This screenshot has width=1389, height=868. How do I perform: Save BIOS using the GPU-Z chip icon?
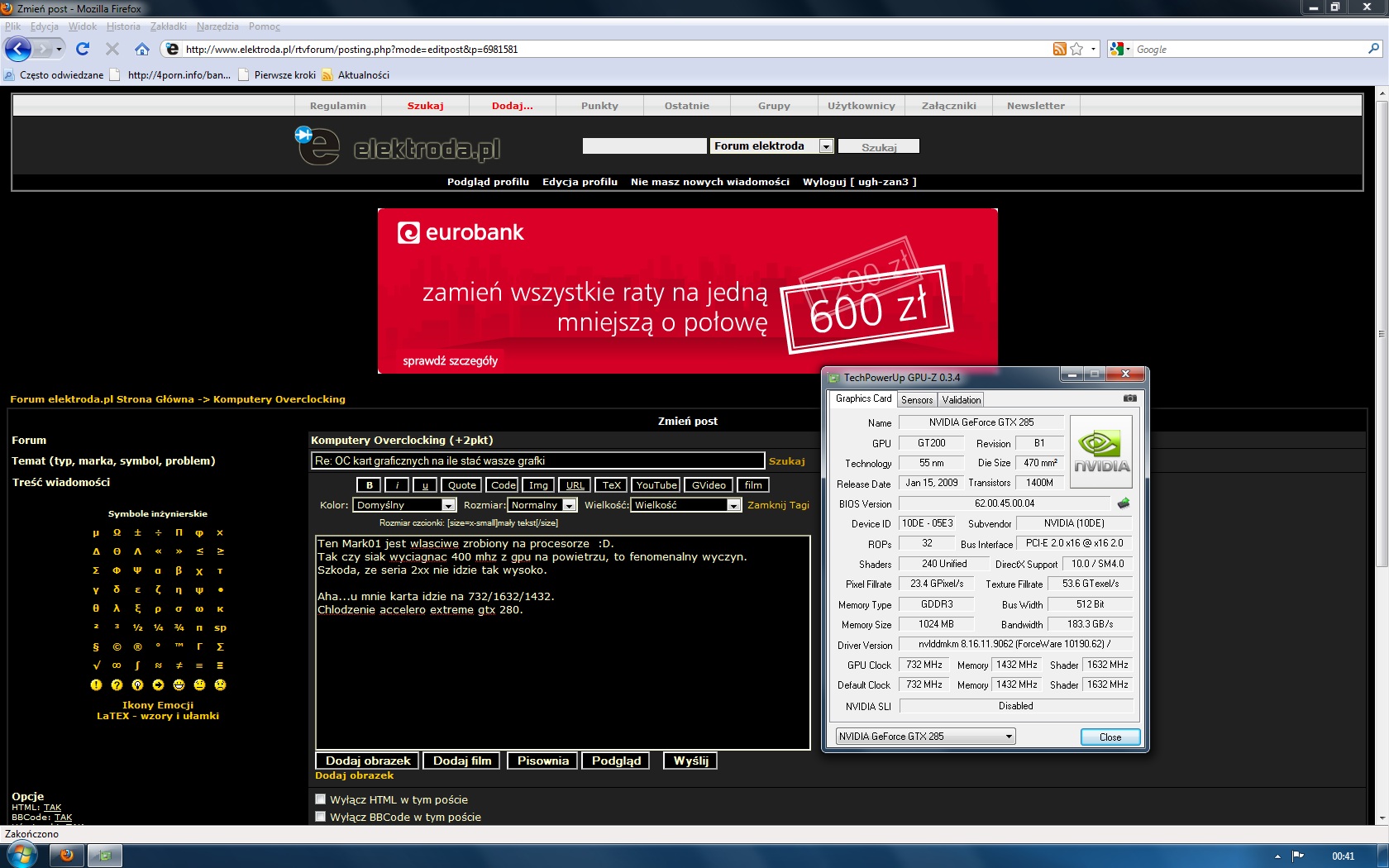click(1123, 503)
